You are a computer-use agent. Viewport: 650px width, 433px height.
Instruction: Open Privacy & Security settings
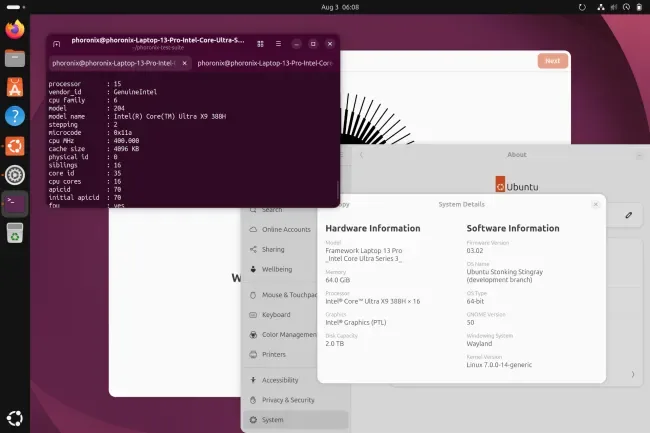pyautogui.click(x=295, y=400)
